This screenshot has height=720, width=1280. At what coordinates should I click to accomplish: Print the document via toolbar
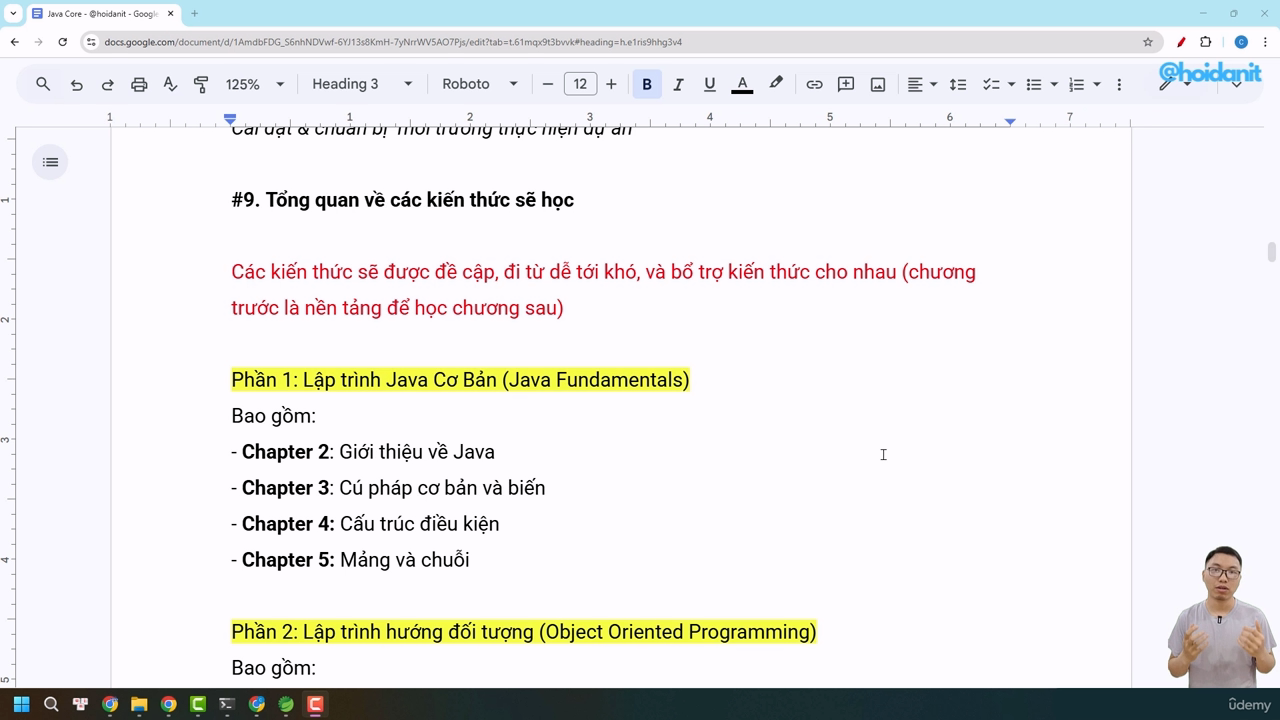point(139,84)
